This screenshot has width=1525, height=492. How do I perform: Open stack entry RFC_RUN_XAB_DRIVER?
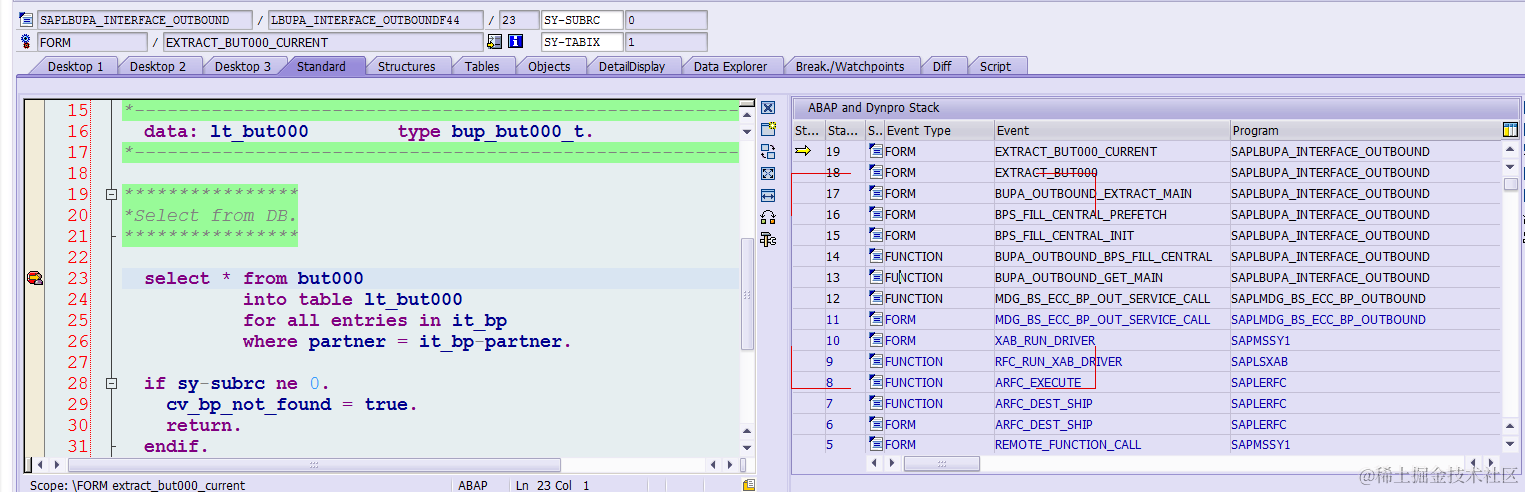coord(1058,361)
